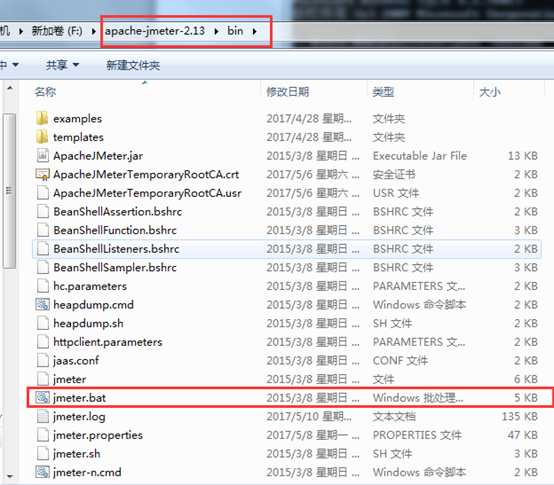Click the 新建文件夹 toolbar button
This screenshot has height=485, width=554.
coord(133,65)
